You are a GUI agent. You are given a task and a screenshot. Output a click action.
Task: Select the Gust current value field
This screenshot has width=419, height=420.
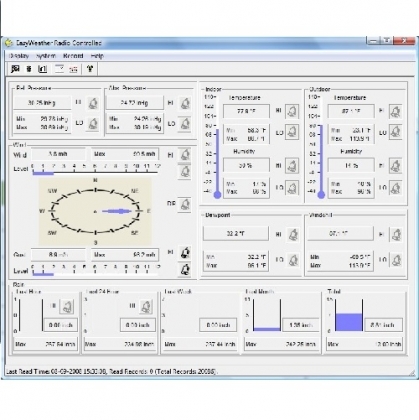click(x=58, y=255)
